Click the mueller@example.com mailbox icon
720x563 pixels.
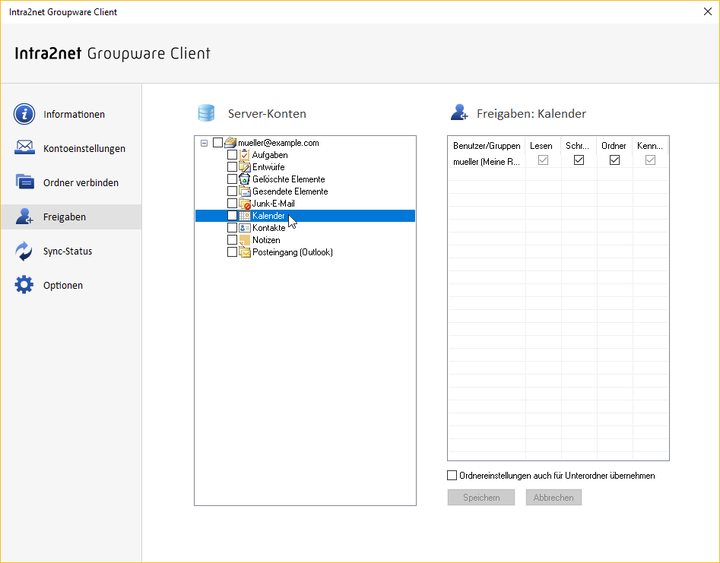click(x=231, y=142)
